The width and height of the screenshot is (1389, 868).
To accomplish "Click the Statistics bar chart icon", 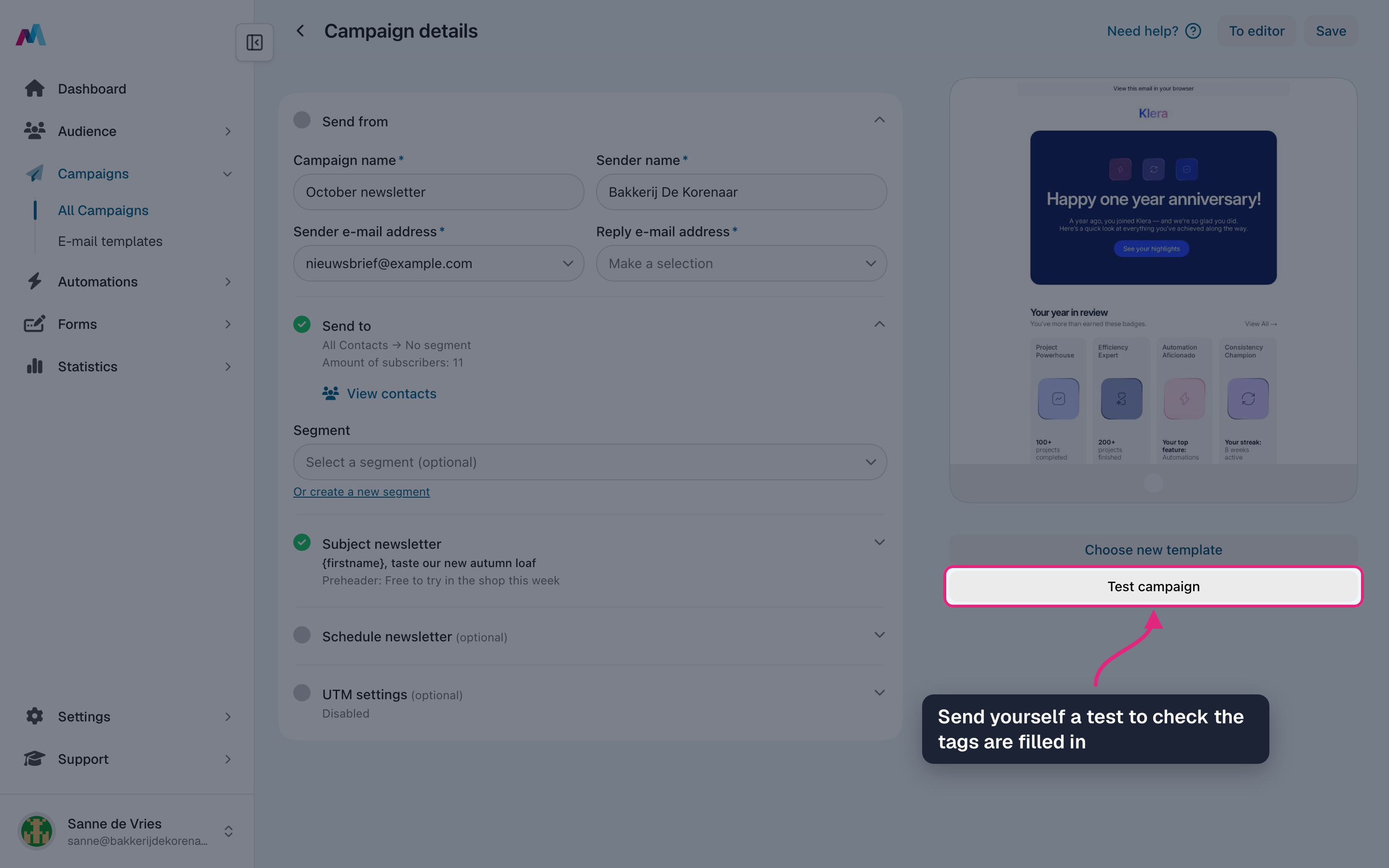I will pyautogui.click(x=34, y=366).
